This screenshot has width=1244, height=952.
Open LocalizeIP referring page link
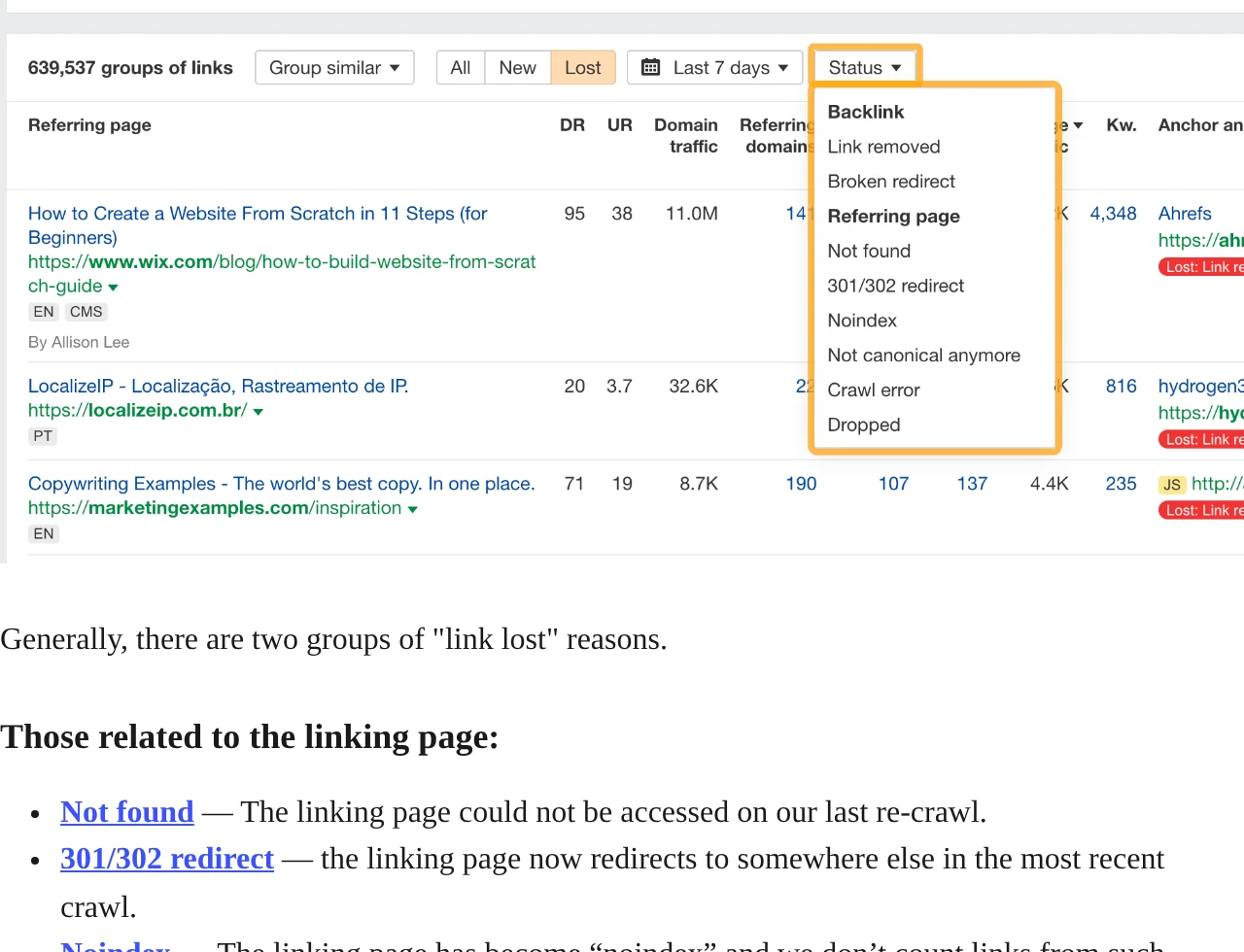pos(218,387)
